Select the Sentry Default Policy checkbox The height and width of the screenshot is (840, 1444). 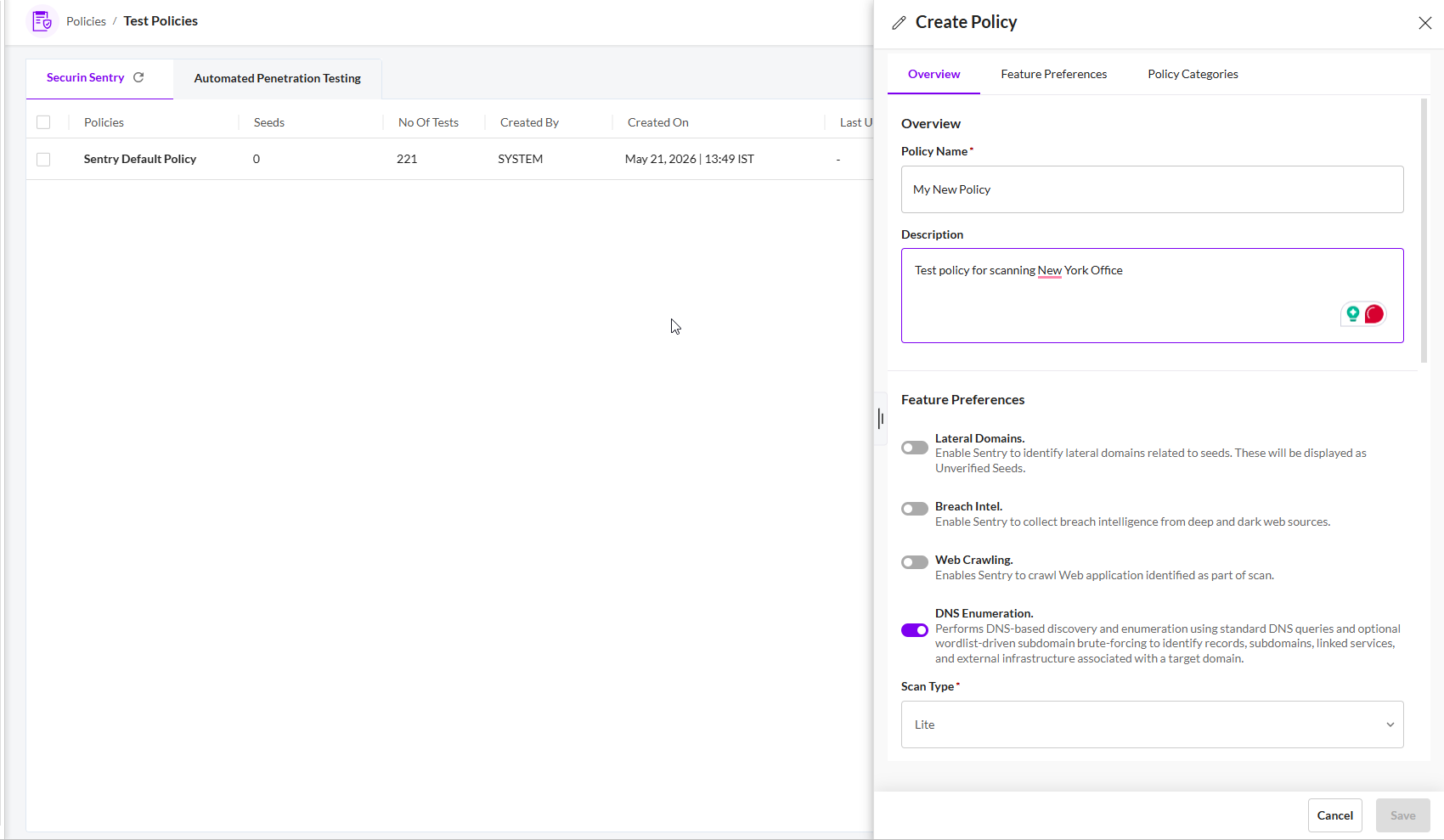[43, 160]
